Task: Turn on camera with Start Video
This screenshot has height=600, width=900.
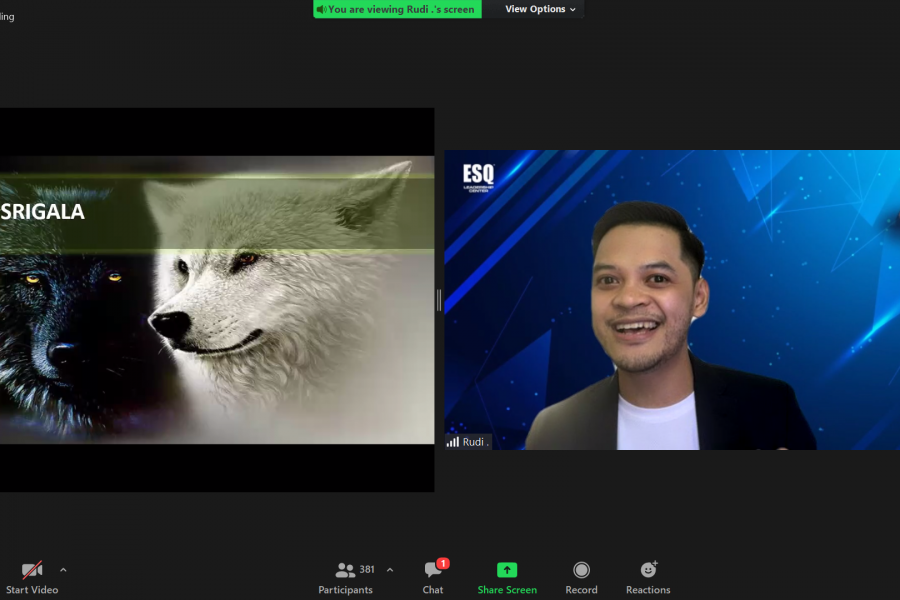Action: point(32,570)
